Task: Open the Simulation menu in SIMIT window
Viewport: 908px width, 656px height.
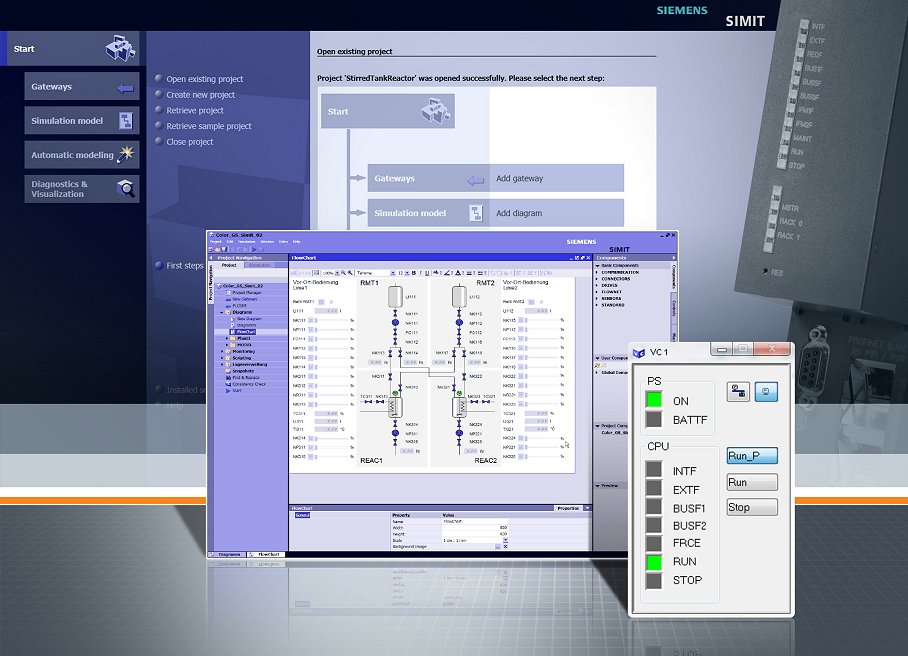Action: point(247,241)
